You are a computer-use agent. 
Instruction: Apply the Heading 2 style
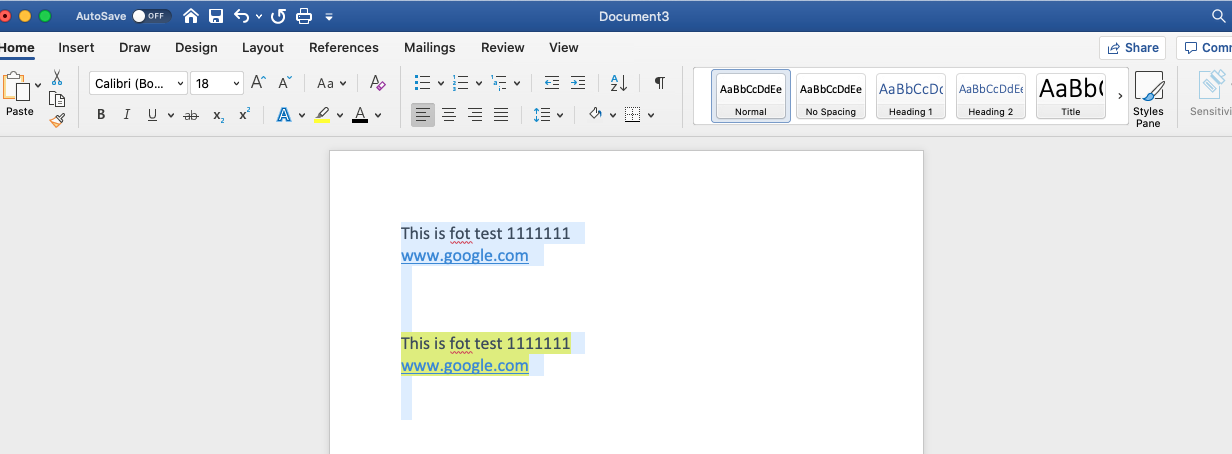click(991, 96)
